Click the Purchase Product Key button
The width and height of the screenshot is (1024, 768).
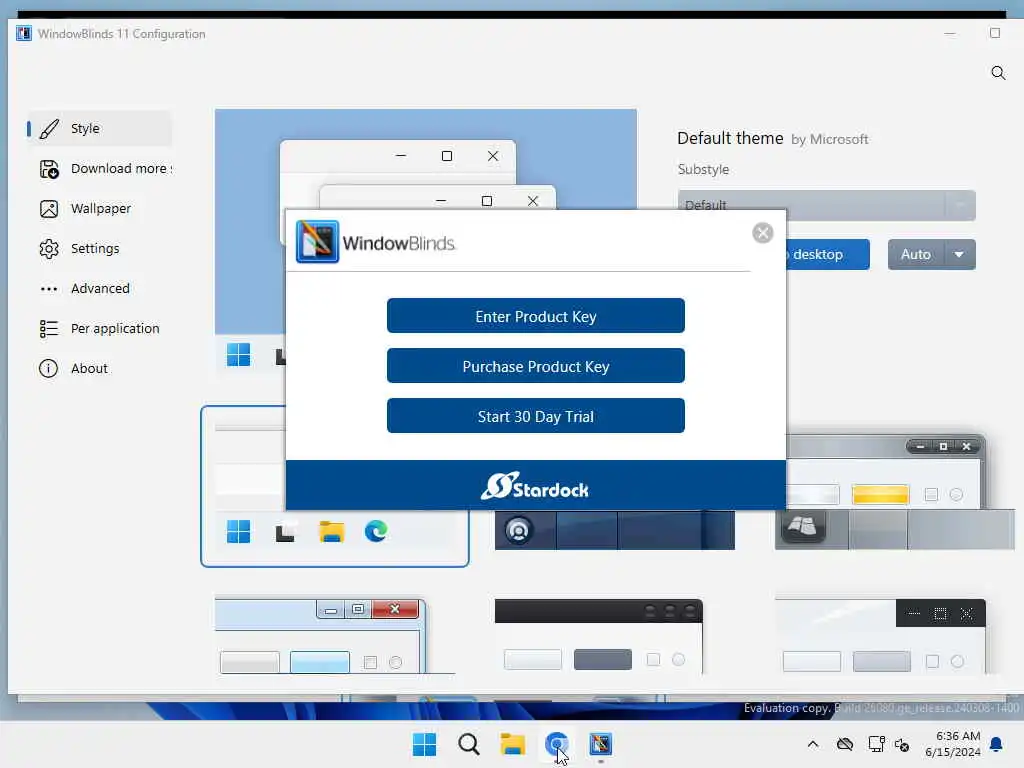[x=536, y=366]
